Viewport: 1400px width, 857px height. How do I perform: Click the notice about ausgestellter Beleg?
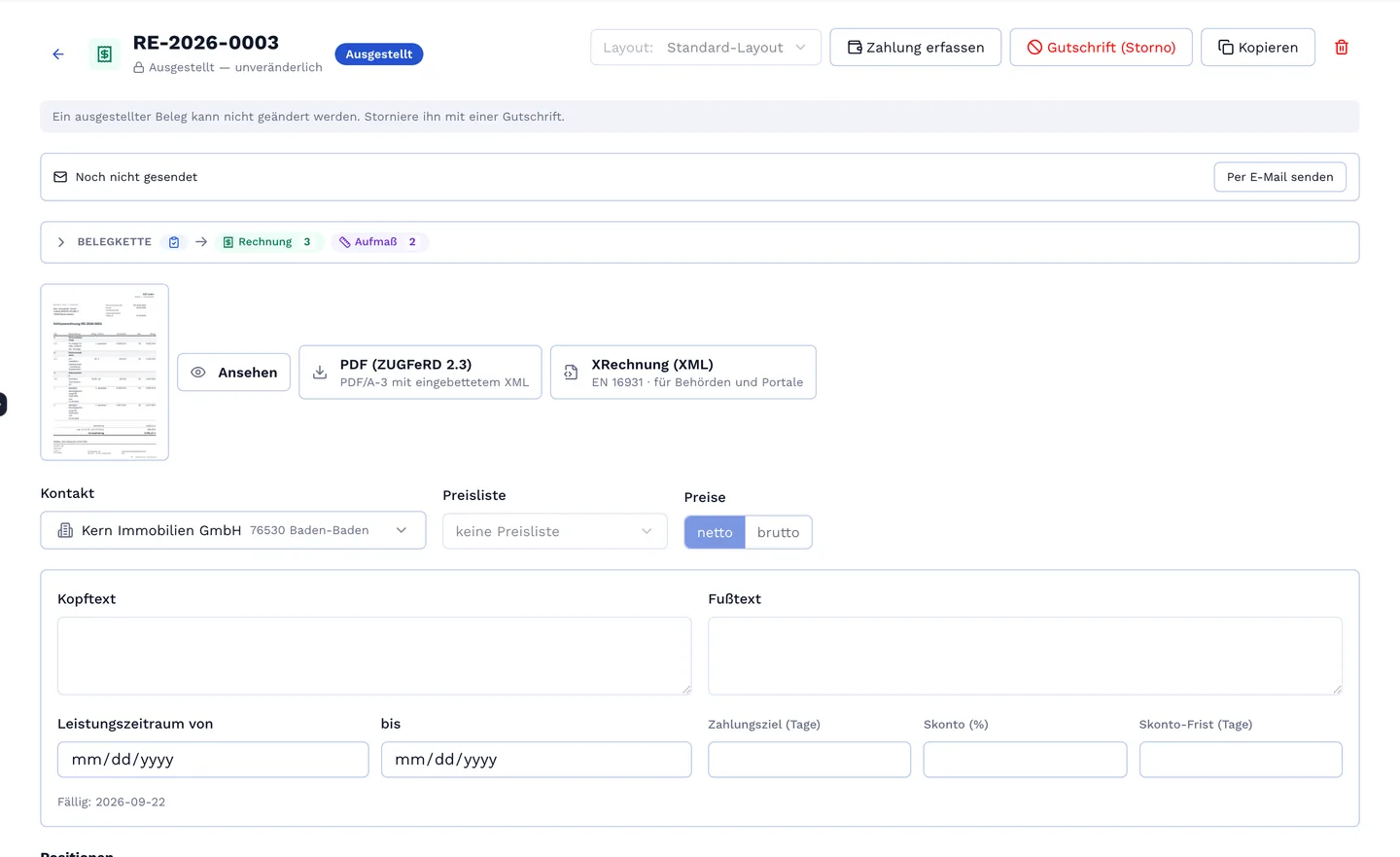(700, 117)
